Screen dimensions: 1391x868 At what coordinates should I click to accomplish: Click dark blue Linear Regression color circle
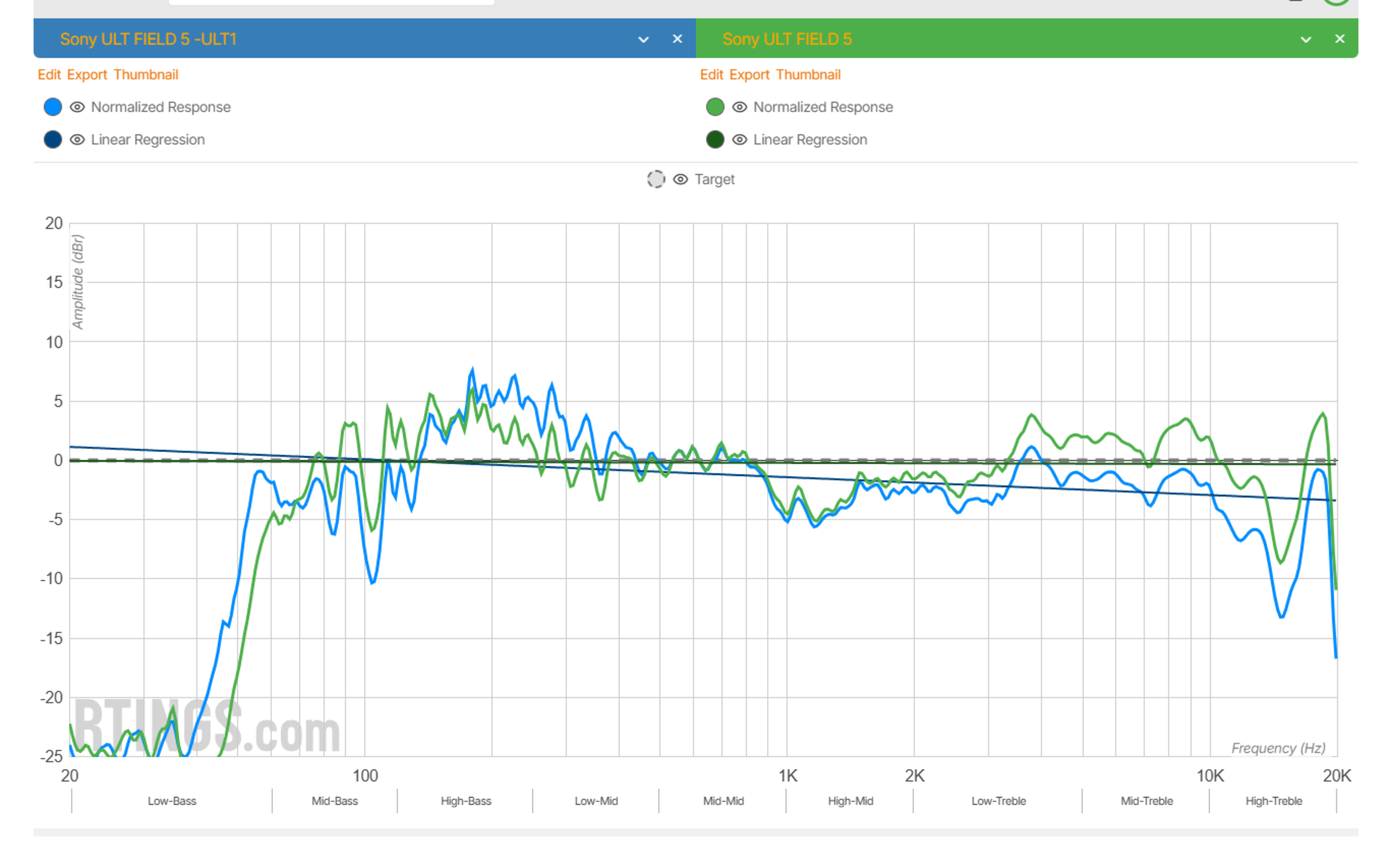[x=53, y=140]
